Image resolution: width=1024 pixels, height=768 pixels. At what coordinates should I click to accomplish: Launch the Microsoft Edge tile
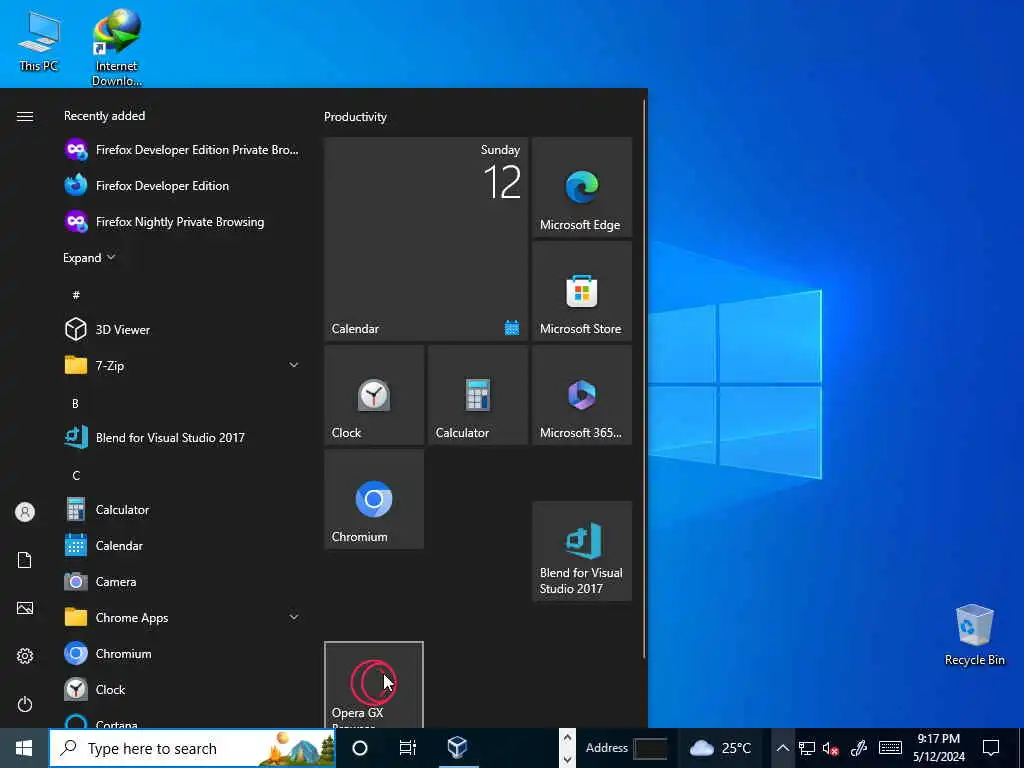(582, 187)
